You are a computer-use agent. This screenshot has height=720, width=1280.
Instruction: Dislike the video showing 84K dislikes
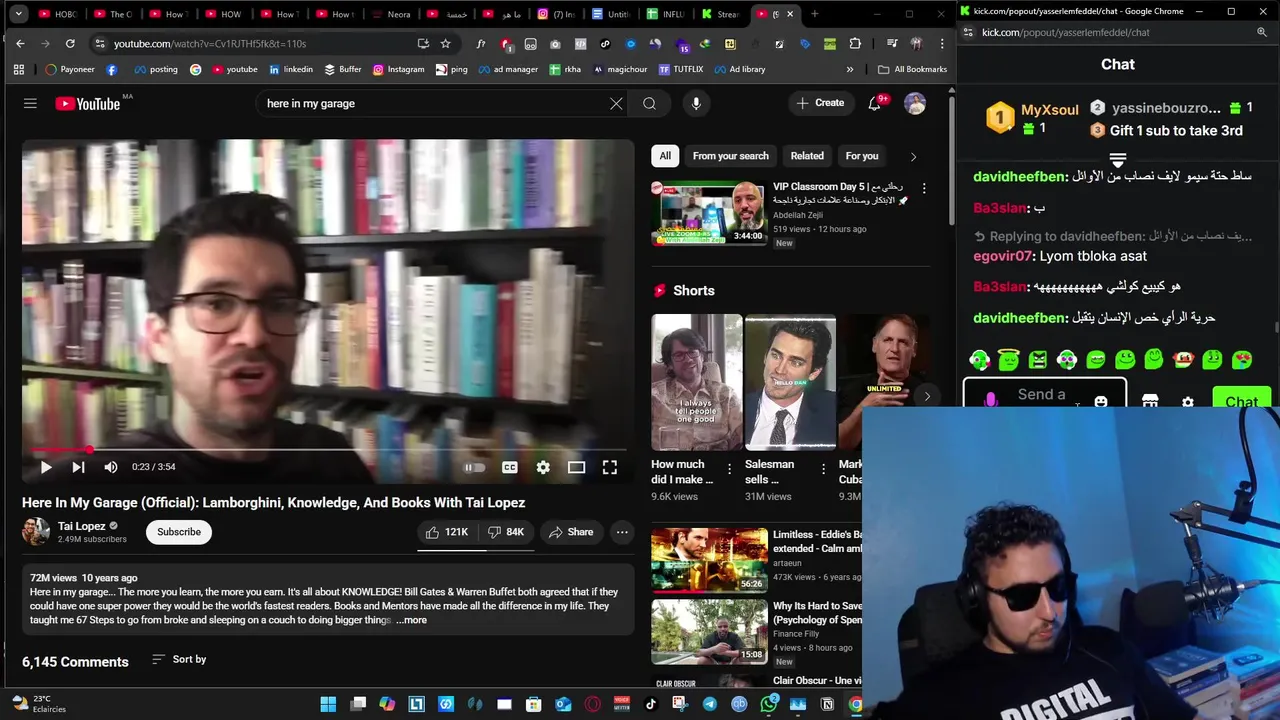click(x=506, y=532)
